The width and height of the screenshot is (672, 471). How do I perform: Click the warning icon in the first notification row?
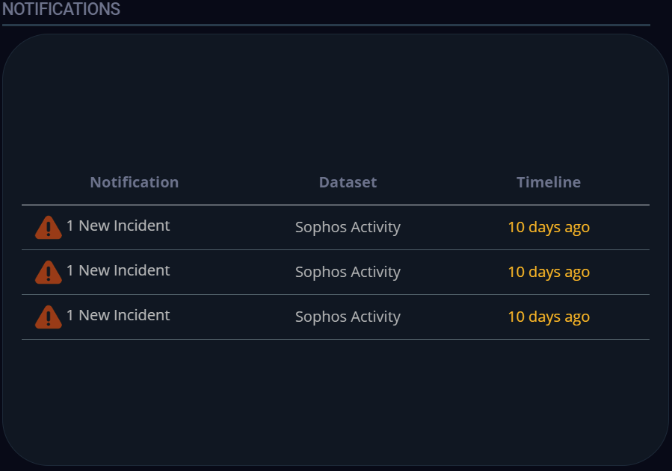(x=48, y=228)
